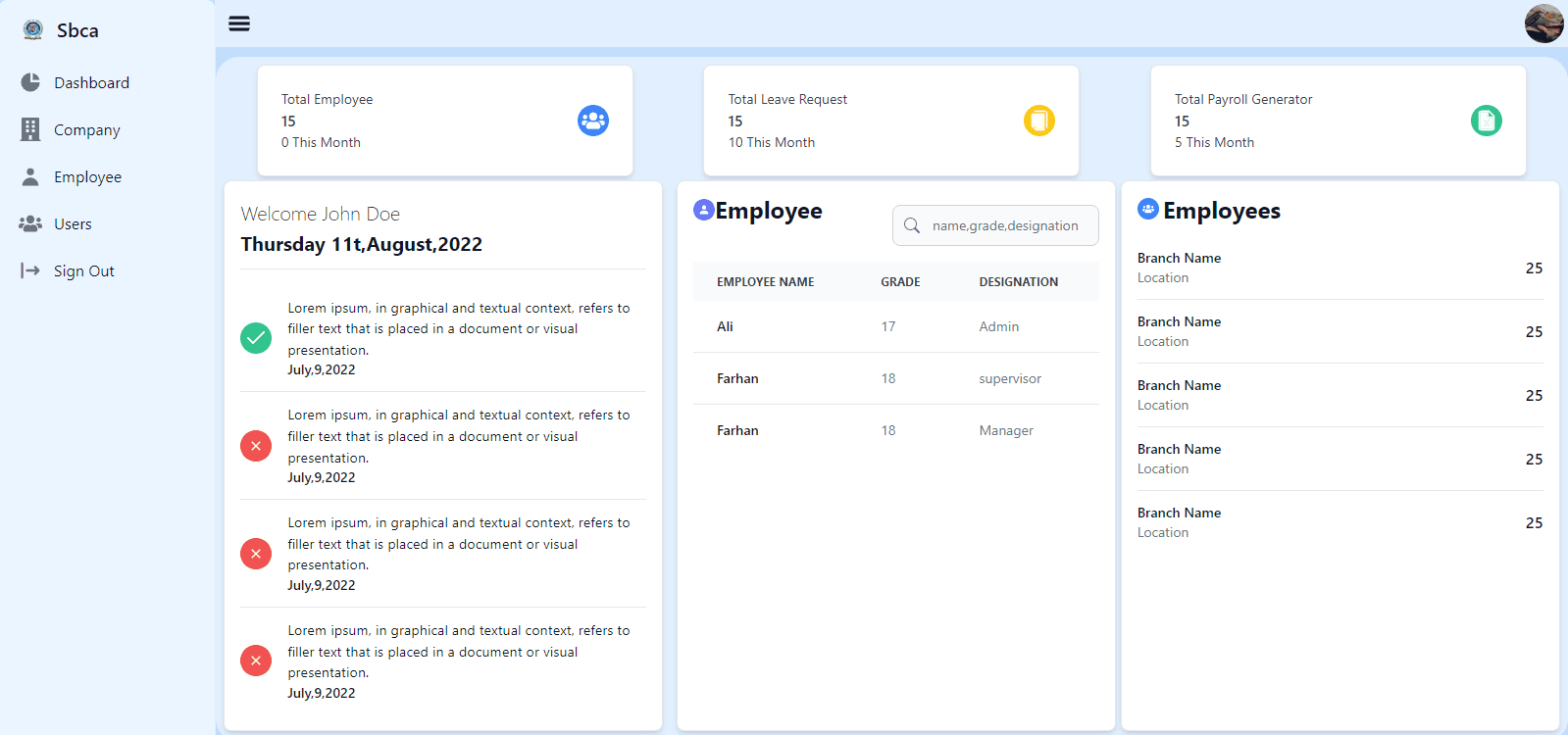Toggle the hamburger menu icon

click(x=239, y=24)
